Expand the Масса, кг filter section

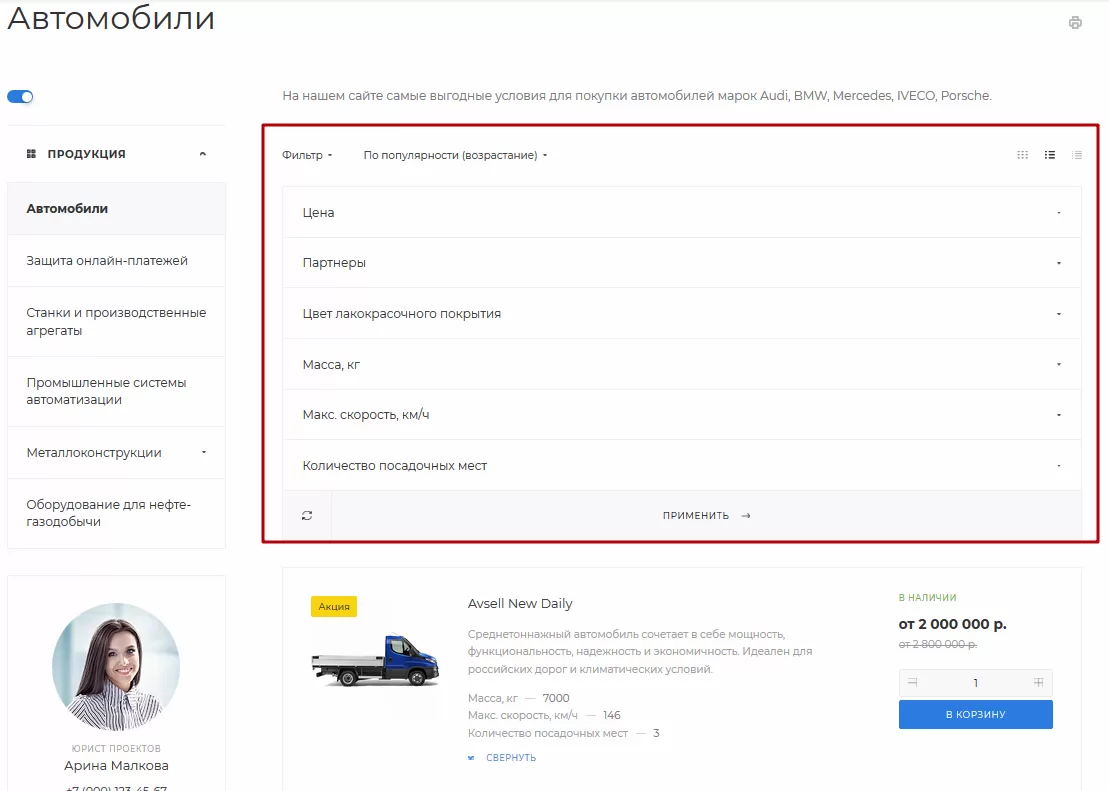click(682, 364)
